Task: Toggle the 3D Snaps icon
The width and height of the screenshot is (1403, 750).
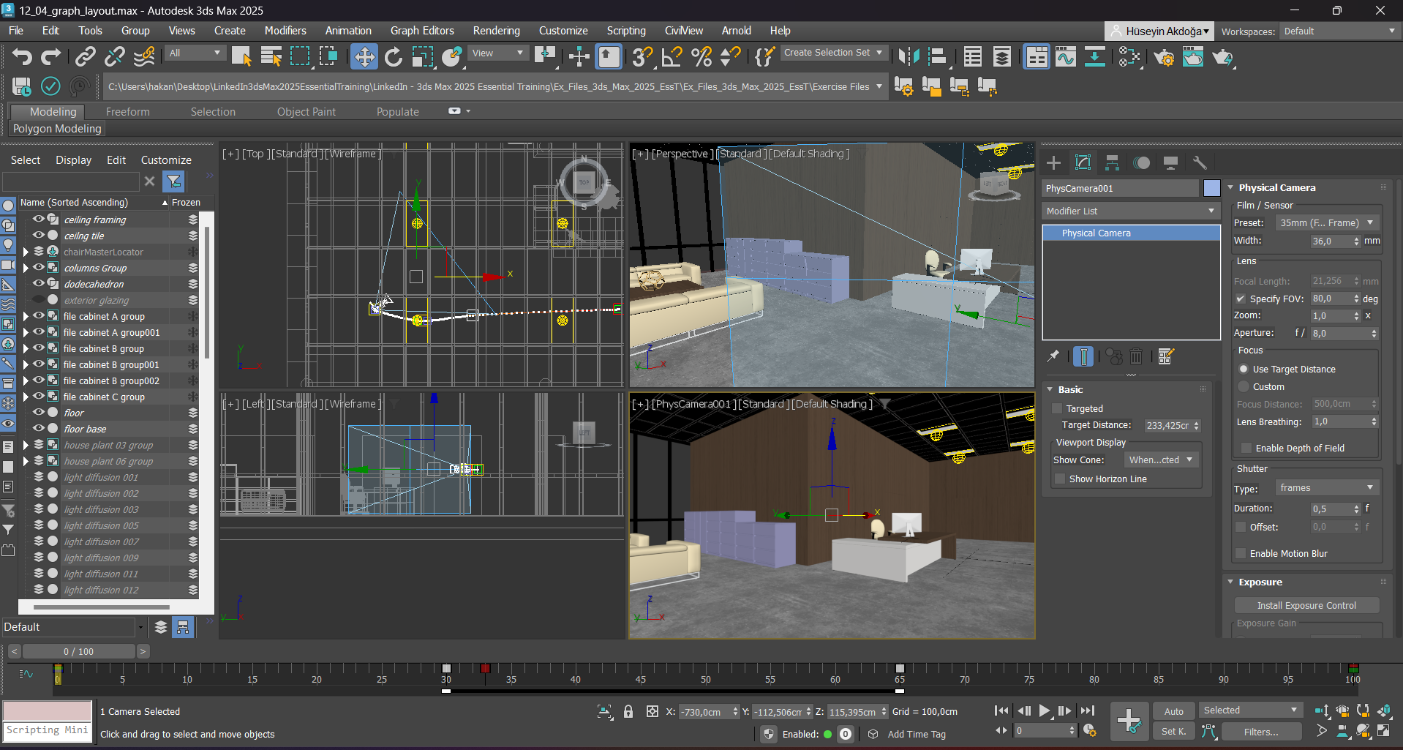Action: coord(643,56)
